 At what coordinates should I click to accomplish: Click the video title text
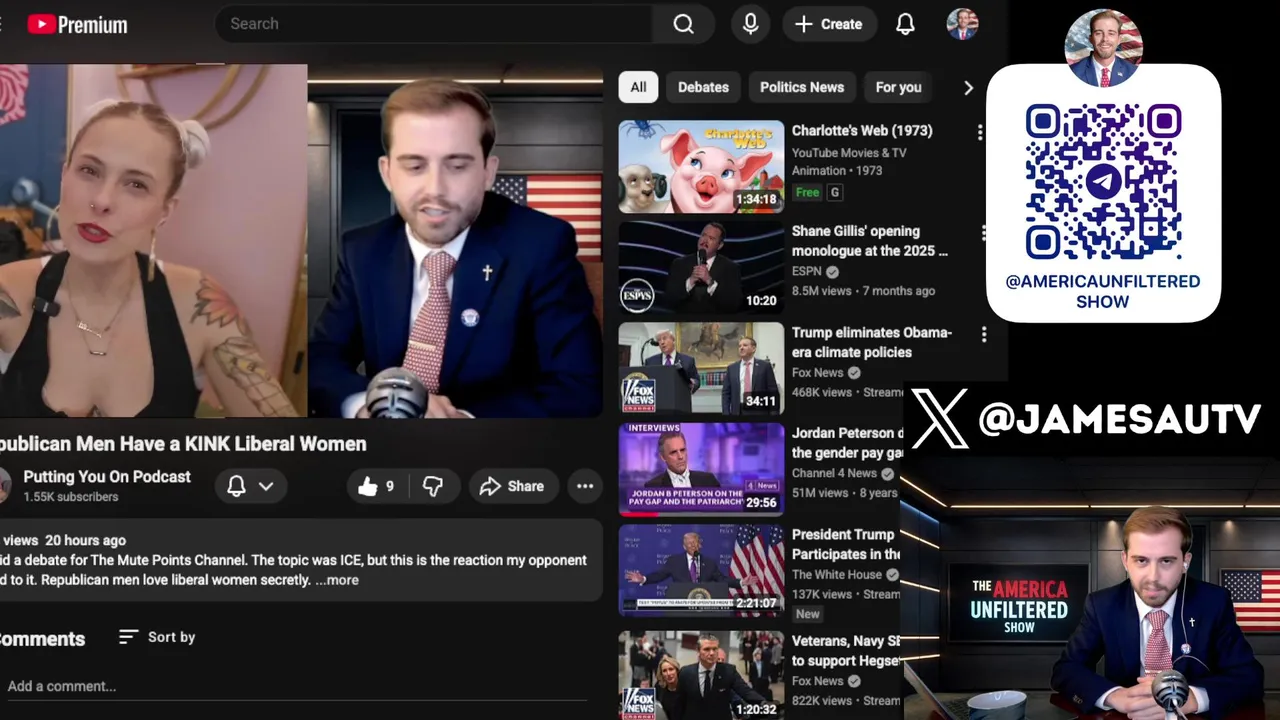pyautogui.click(x=183, y=444)
